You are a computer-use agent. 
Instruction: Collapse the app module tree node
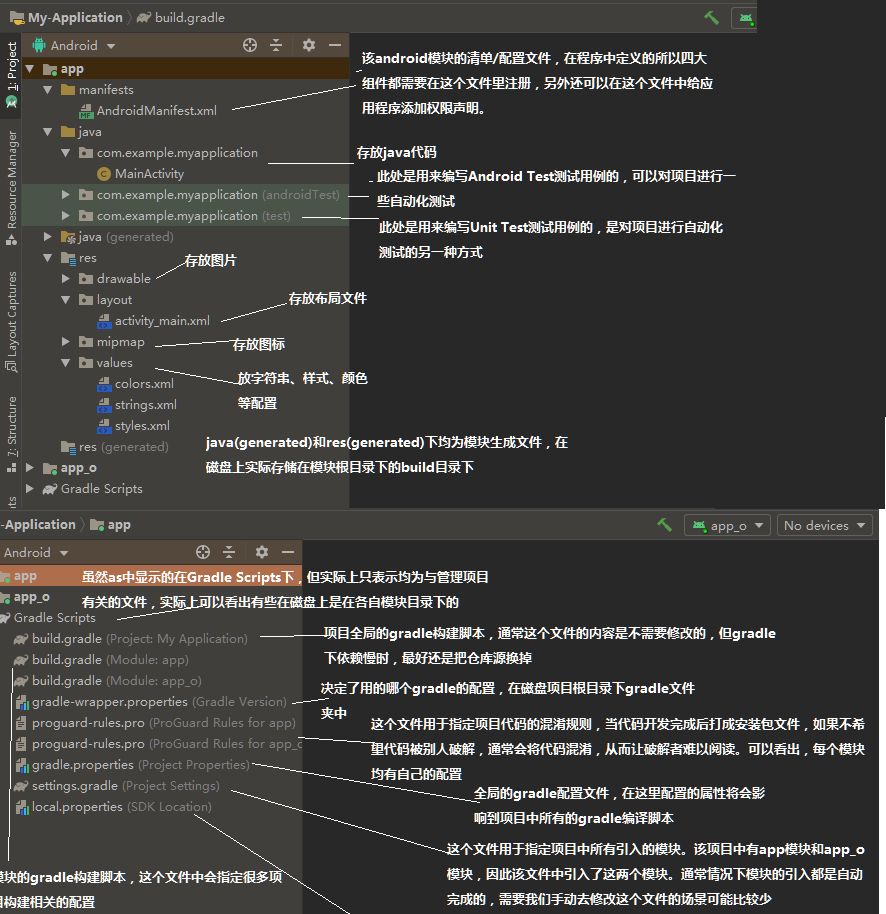pos(31,68)
